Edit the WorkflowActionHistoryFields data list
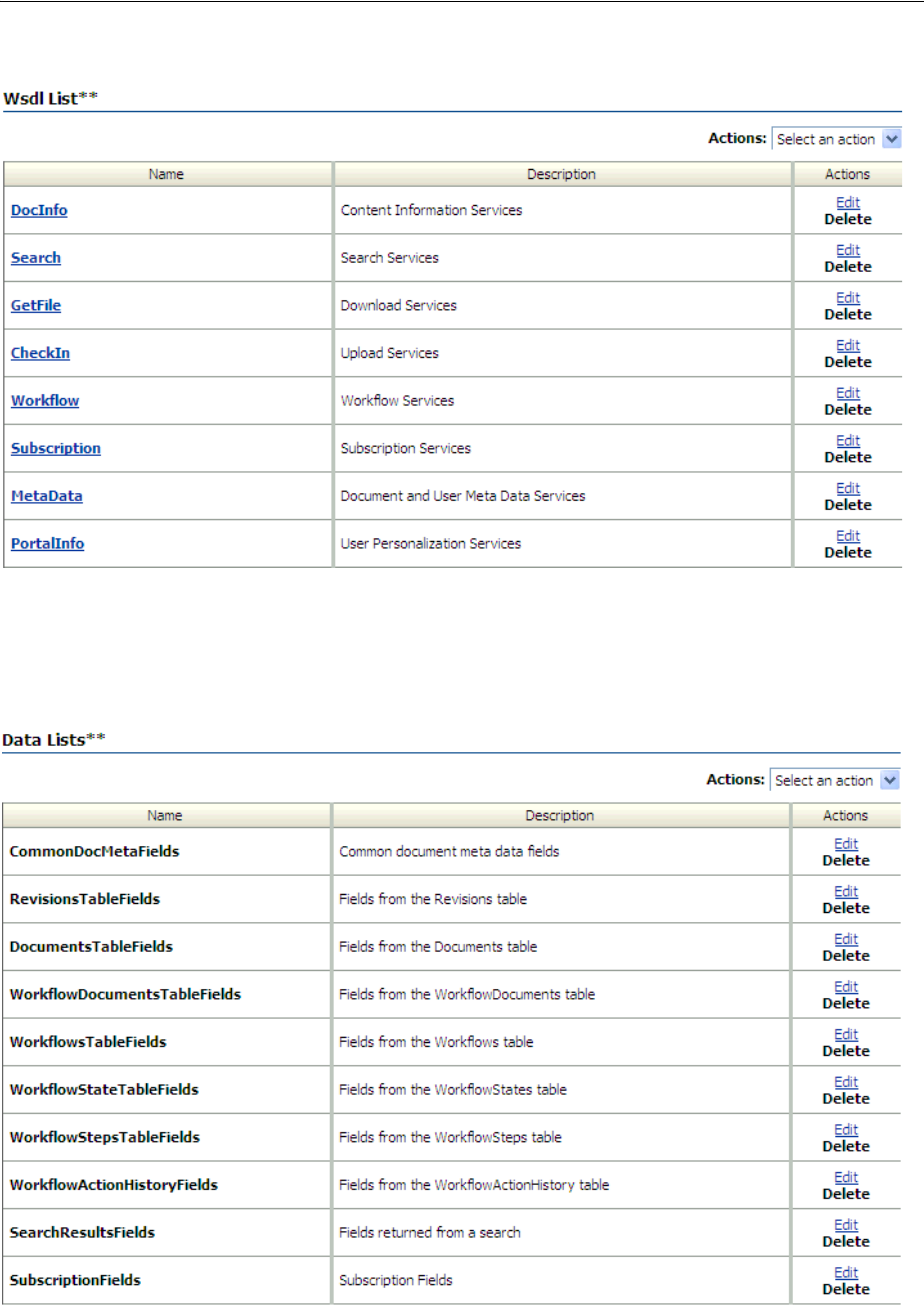Screen dimensions: 924x1306 [846, 1176]
